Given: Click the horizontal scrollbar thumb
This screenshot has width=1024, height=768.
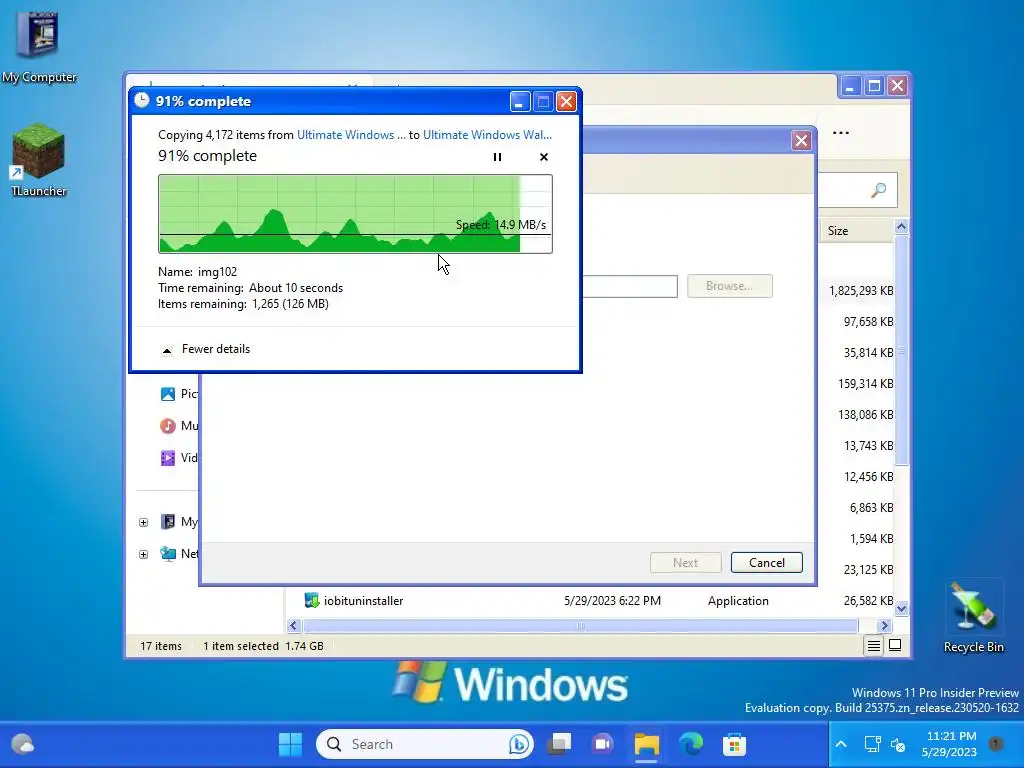Looking at the screenshot, I should pyautogui.click(x=581, y=626).
